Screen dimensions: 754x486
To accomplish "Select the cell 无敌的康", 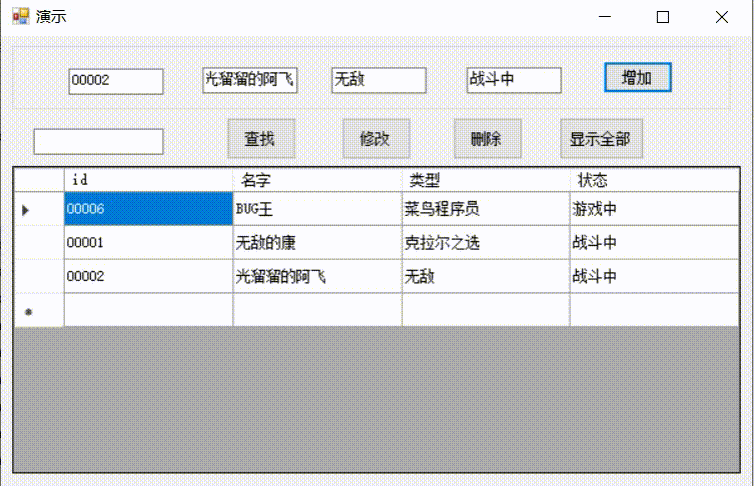I will tap(317, 242).
